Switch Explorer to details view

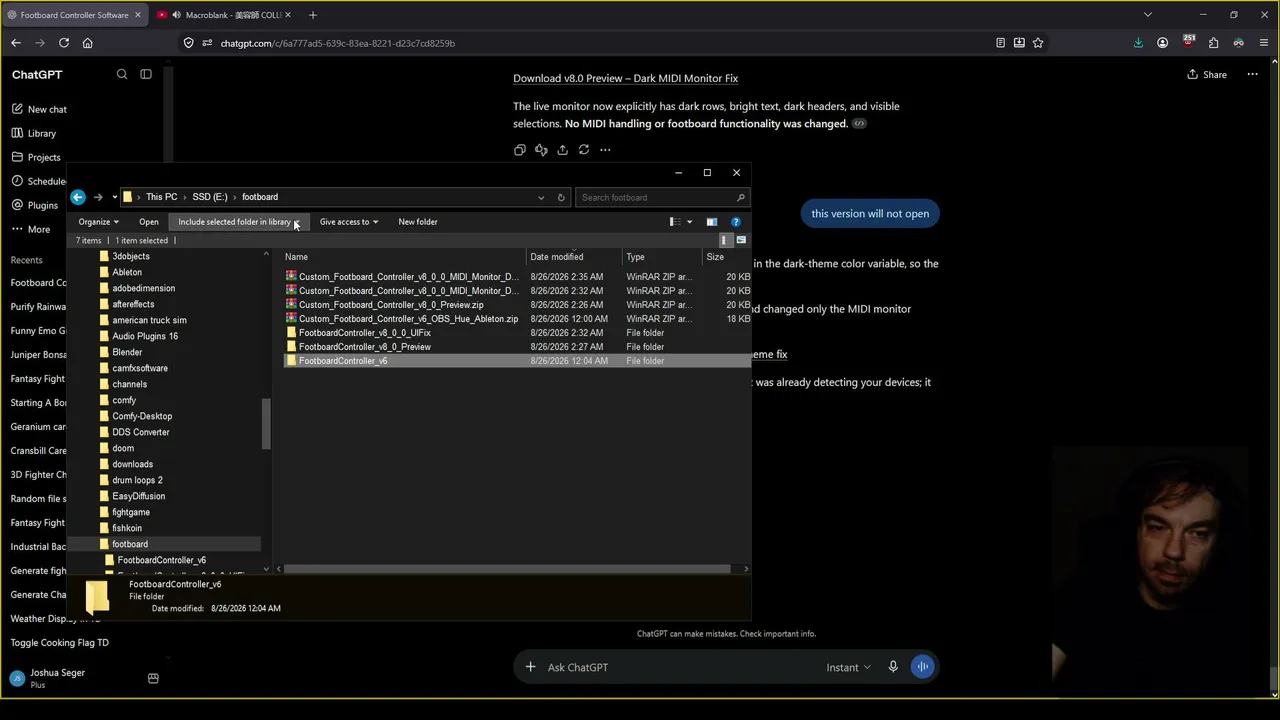pyautogui.click(x=725, y=240)
